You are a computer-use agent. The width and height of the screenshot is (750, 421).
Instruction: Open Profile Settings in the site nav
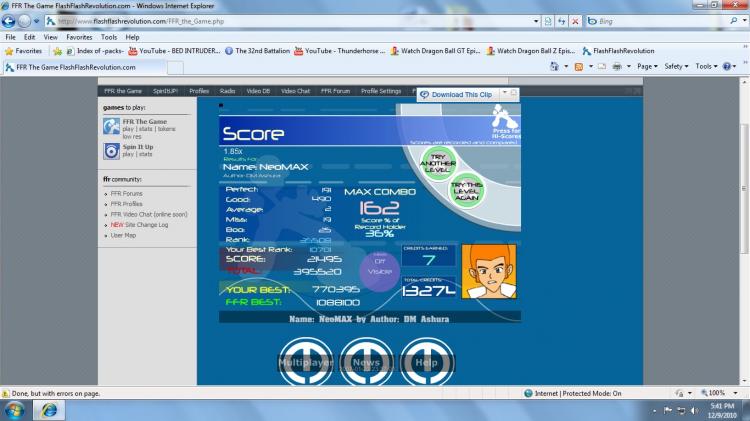[381, 91]
